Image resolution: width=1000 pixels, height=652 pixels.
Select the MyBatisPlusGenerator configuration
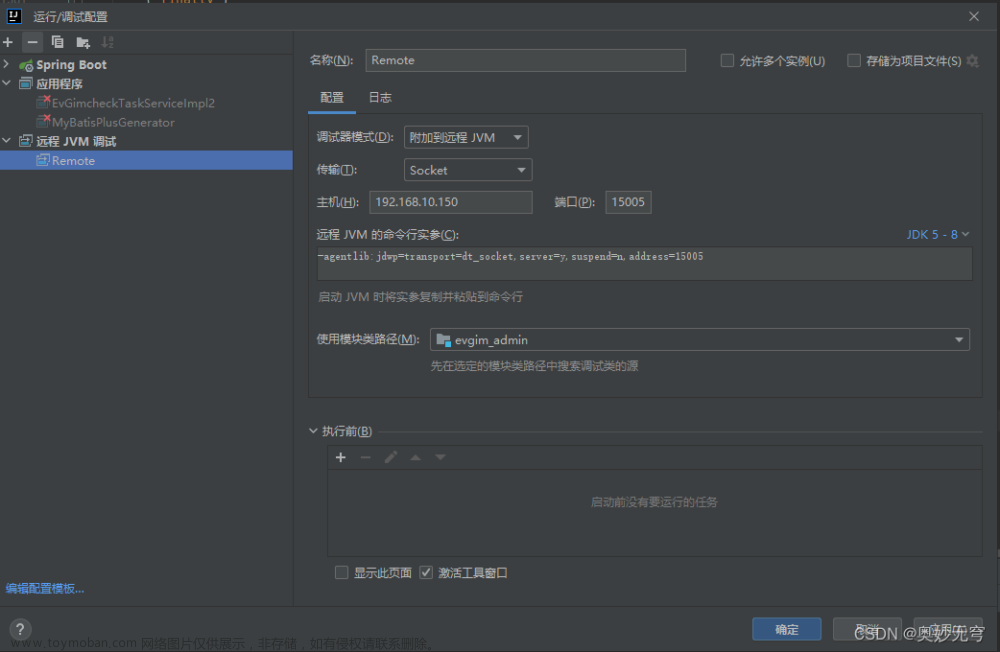point(113,122)
